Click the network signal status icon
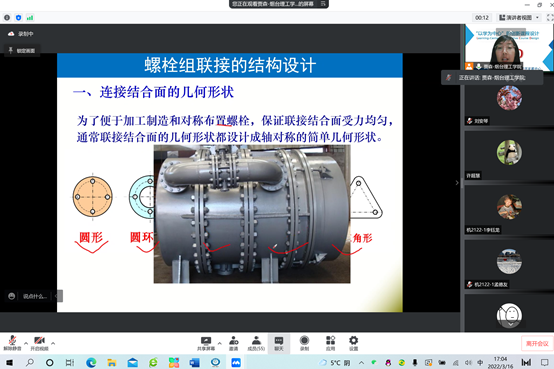 click(x=30, y=17)
